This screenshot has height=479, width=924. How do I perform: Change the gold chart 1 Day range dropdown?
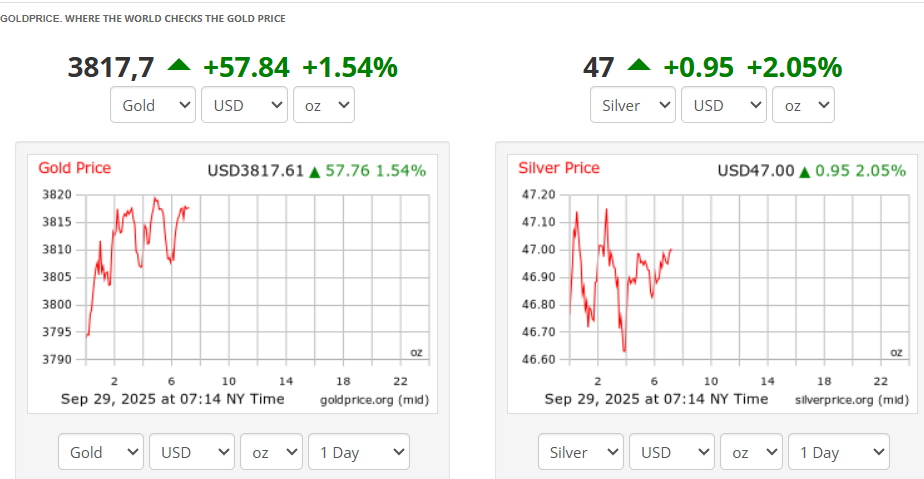pyautogui.click(x=359, y=452)
